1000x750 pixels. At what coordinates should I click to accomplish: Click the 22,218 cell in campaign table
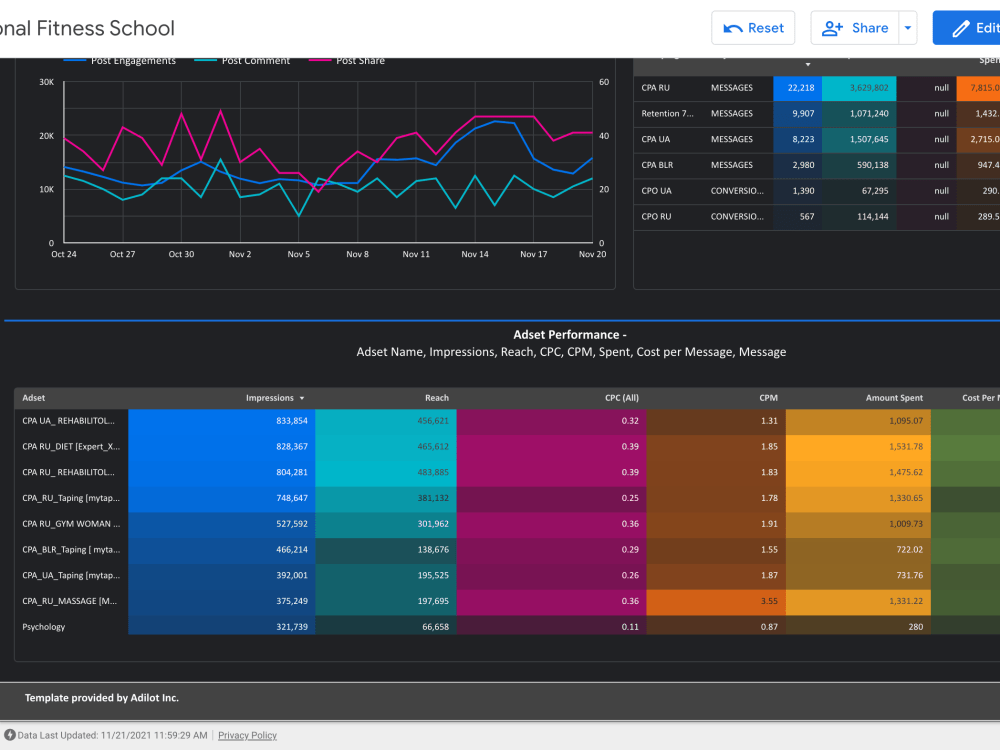point(798,88)
